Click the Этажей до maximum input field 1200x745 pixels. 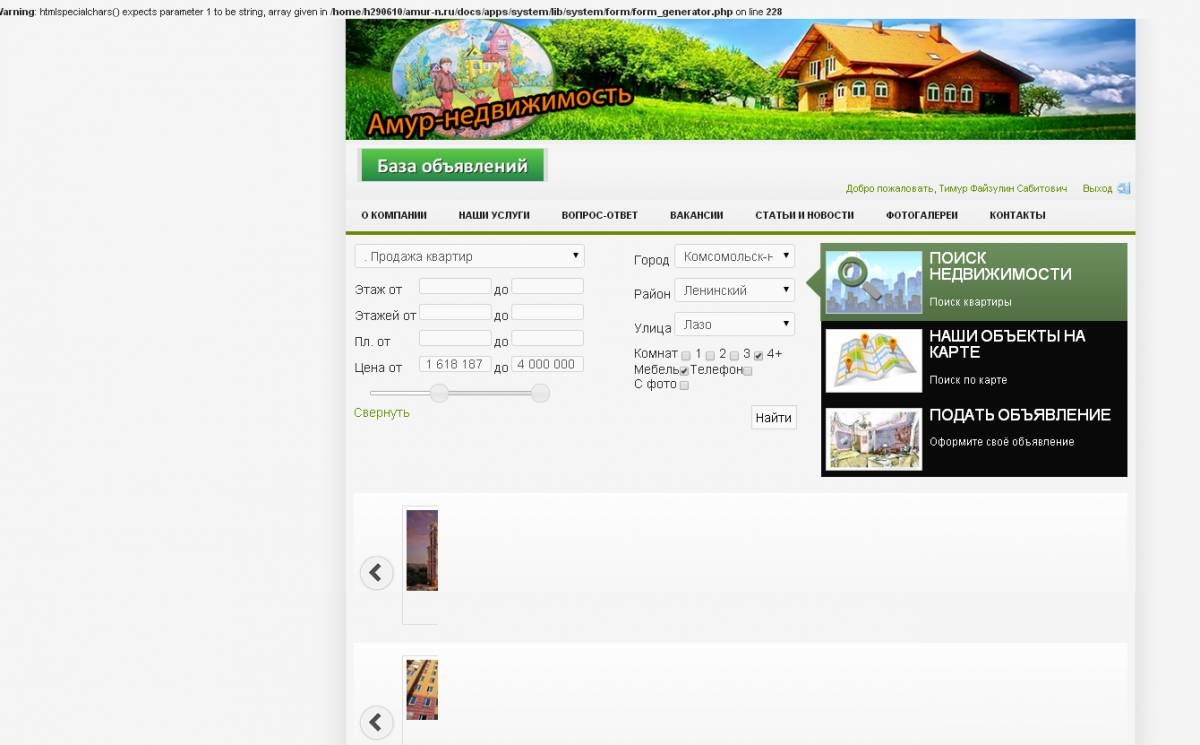(547, 312)
